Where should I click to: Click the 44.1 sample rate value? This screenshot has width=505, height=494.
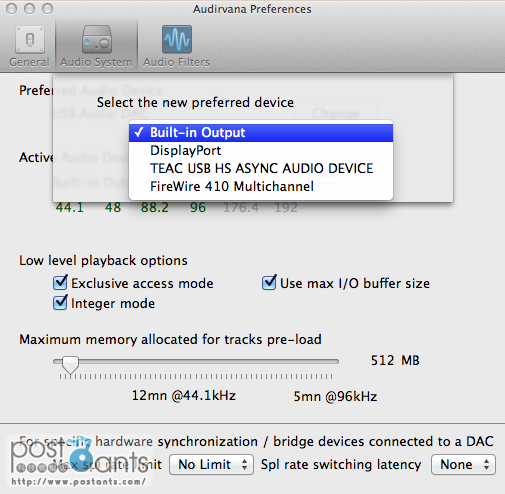pyautogui.click(x=69, y=207)
